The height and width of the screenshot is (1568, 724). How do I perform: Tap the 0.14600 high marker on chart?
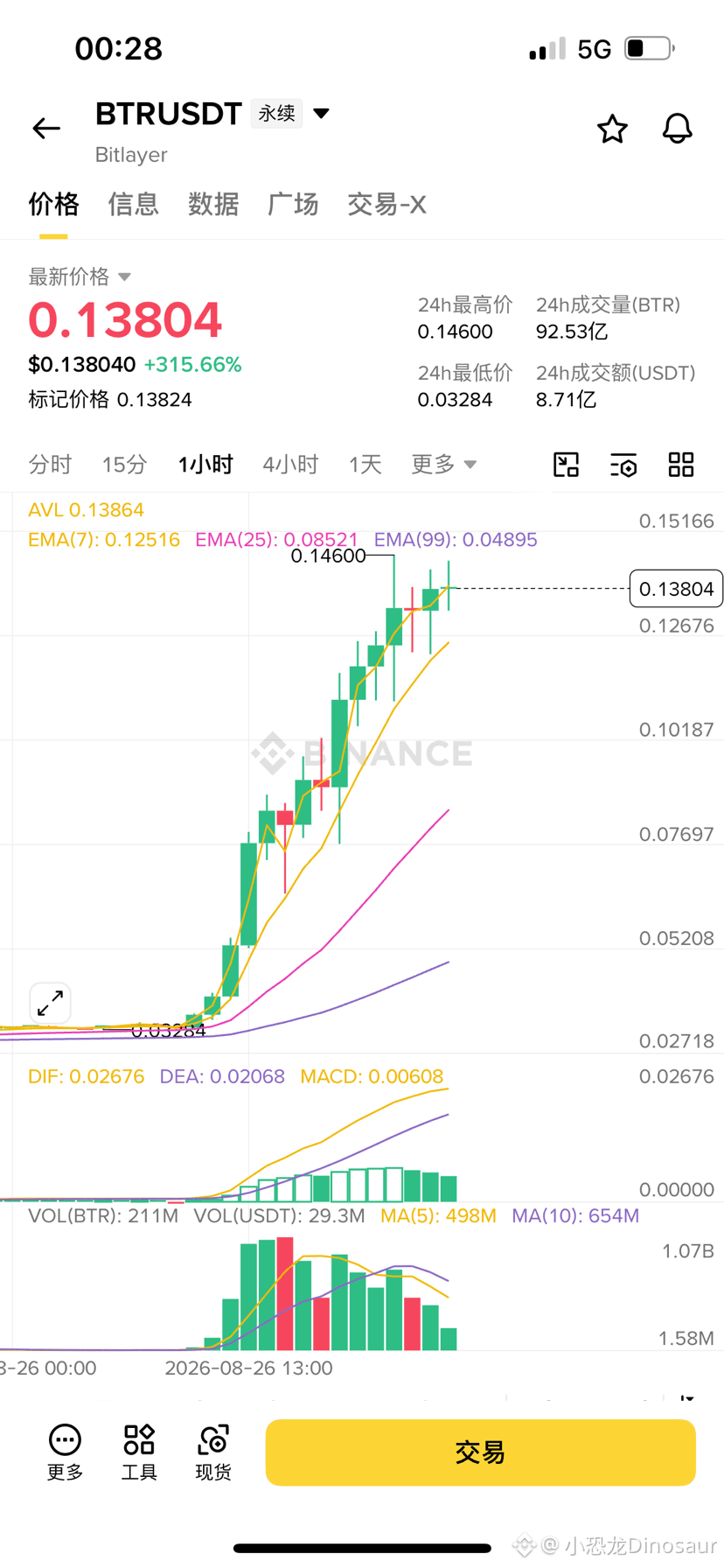click(x=328, y=556)
